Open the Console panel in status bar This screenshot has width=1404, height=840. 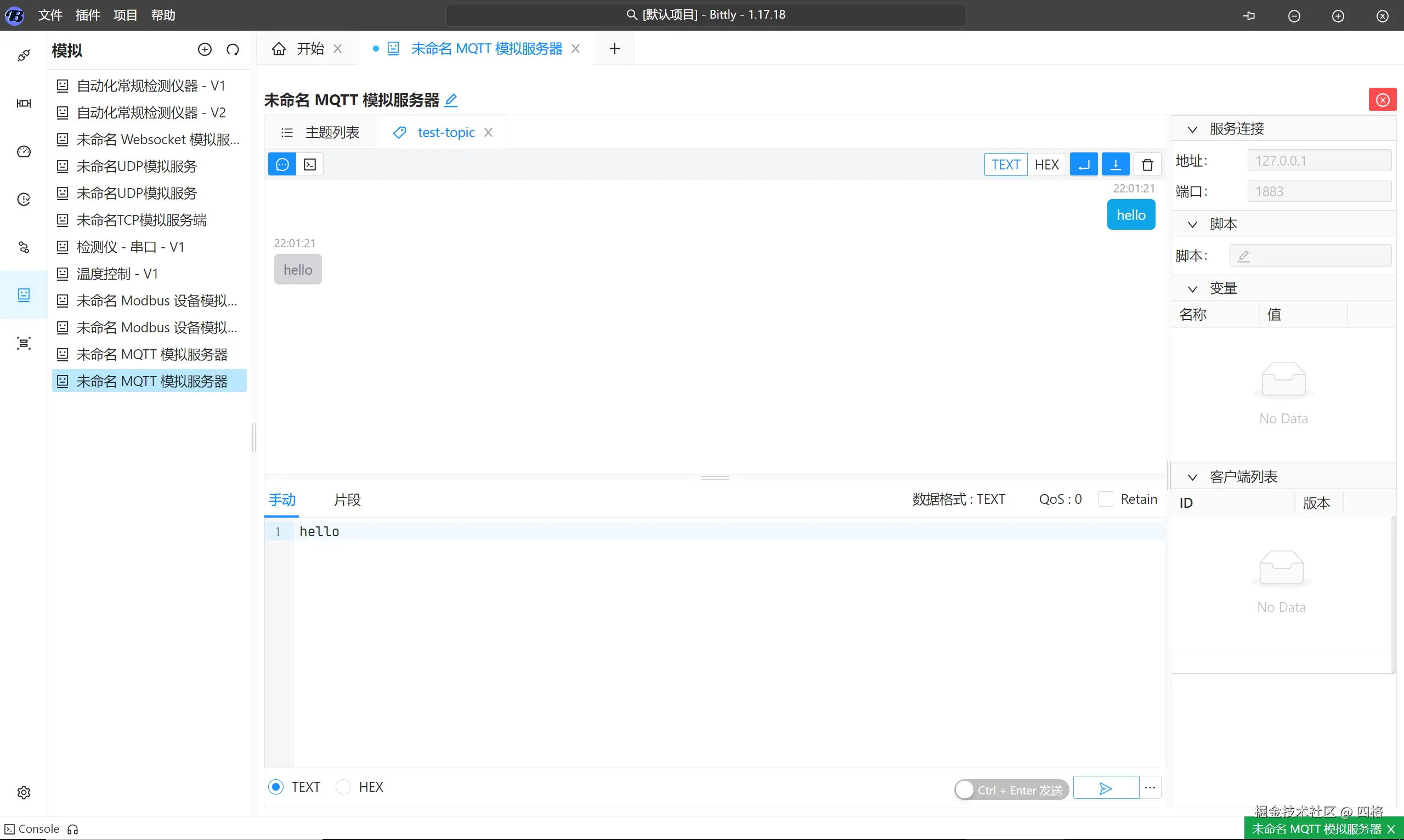(x=32, y=829)
